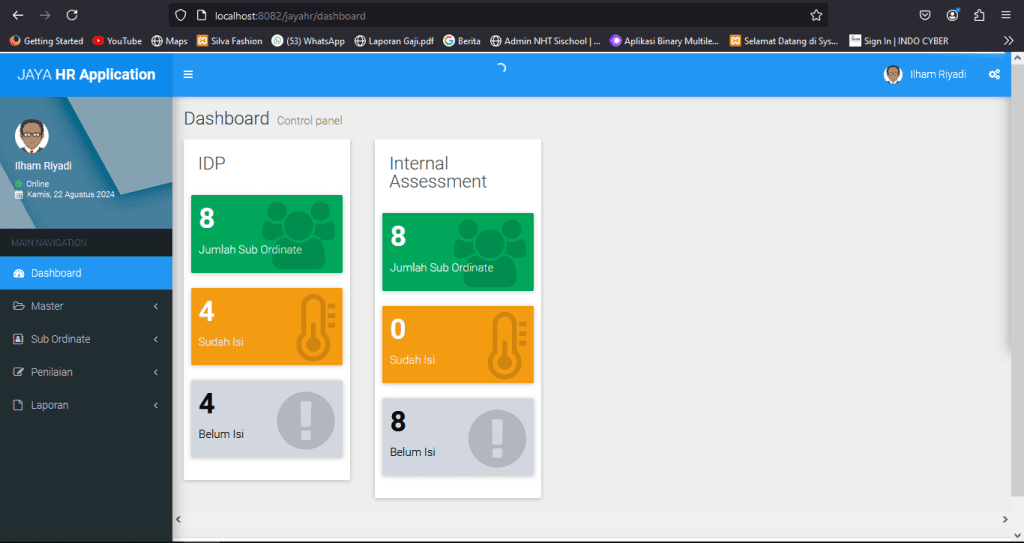This screenshot has height=543, width=1024.
Task: Bookmark this page with the star icon
Action: coord(816,15)
